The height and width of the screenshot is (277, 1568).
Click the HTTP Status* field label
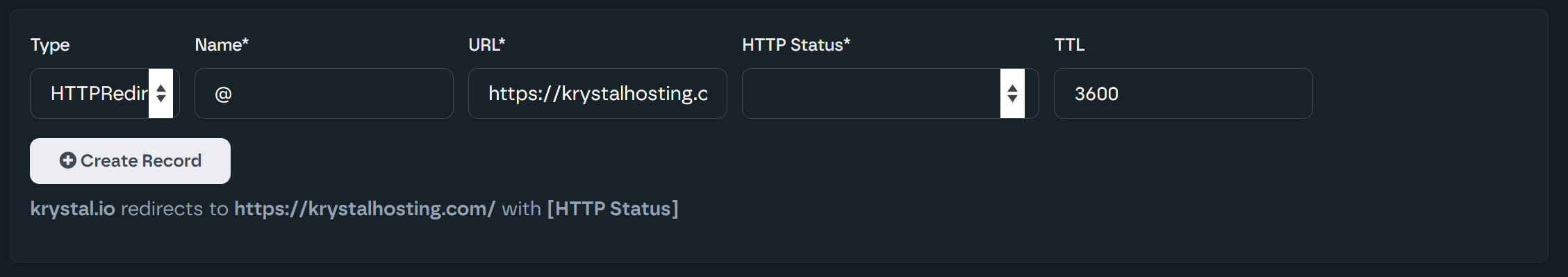click(x=796, y=45)
